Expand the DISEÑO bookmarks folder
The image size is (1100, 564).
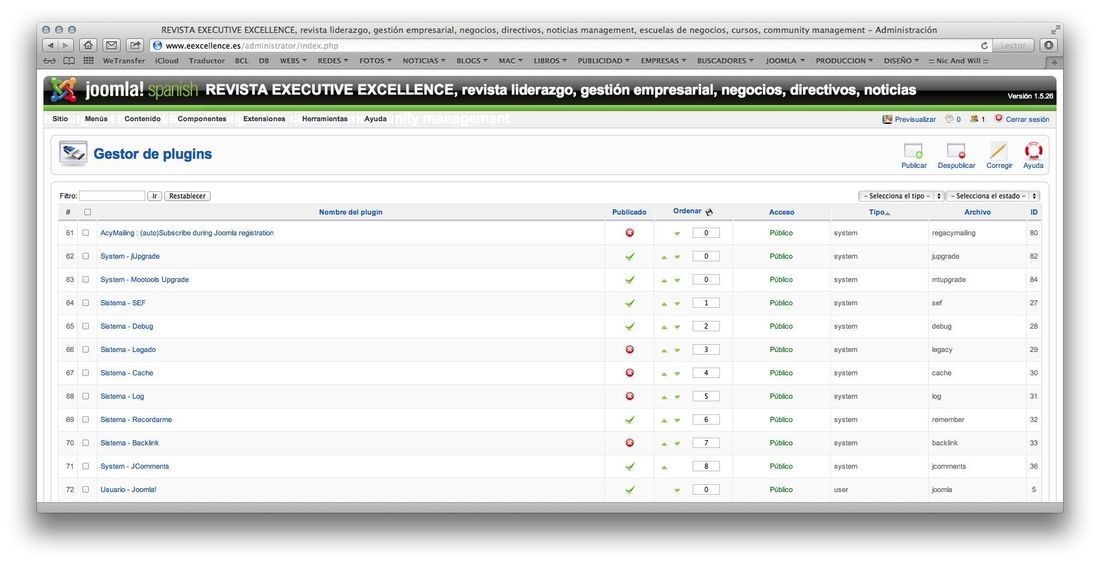tap(901, 61)
